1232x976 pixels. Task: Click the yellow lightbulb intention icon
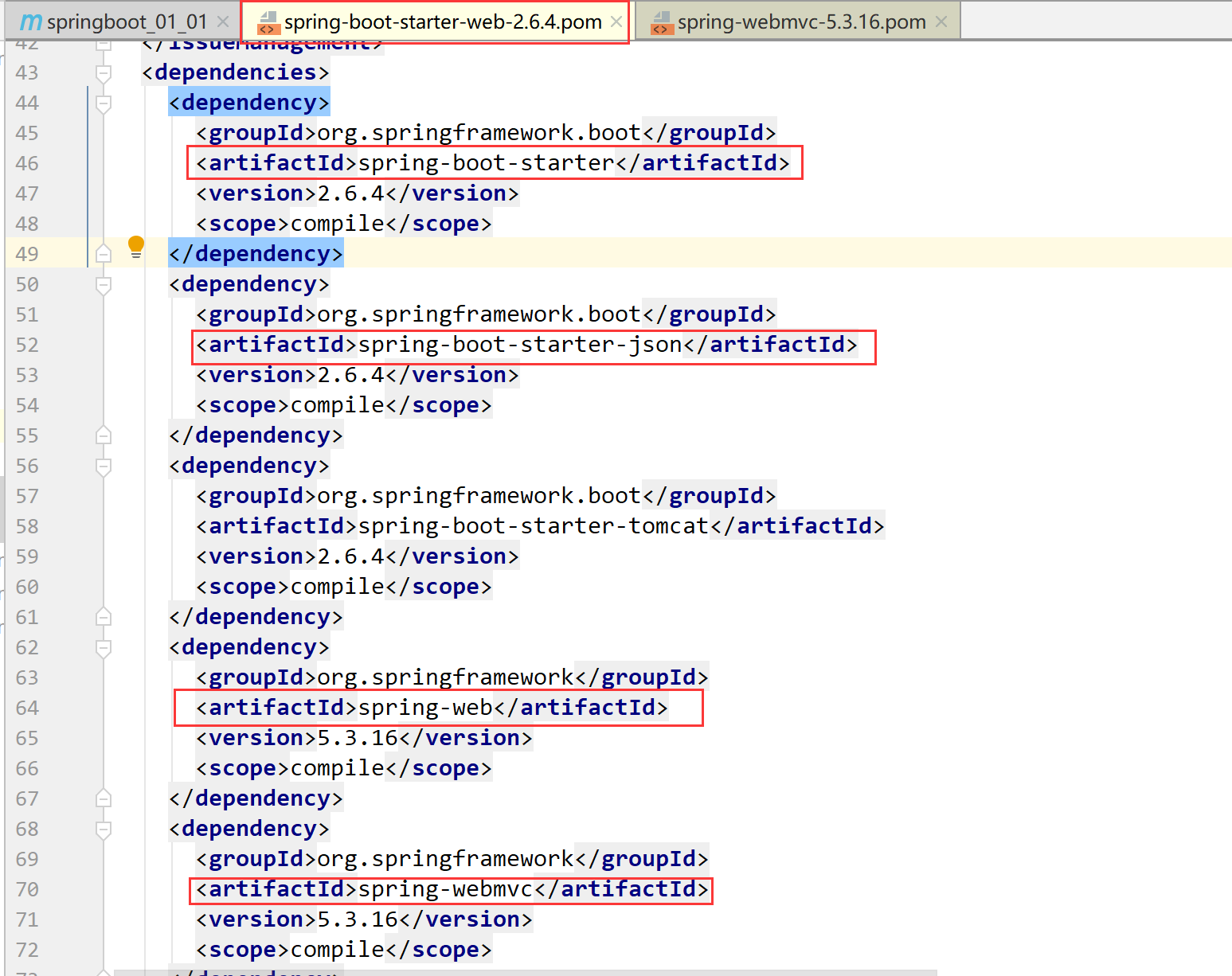point(136,247)
